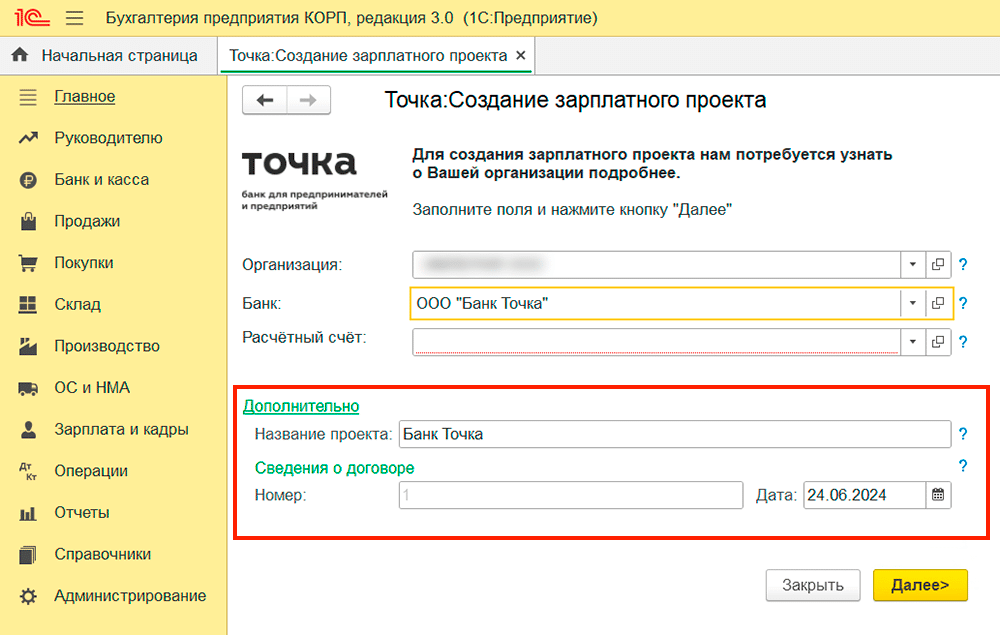
Task: Click the forward arrow navigation button
Action: click(308, 100)
